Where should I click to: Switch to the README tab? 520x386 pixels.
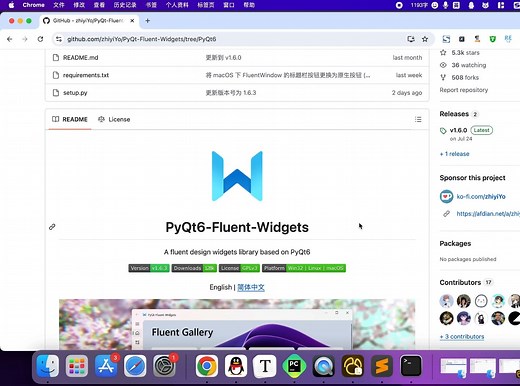pyautogui.click(x=70, y=119)
